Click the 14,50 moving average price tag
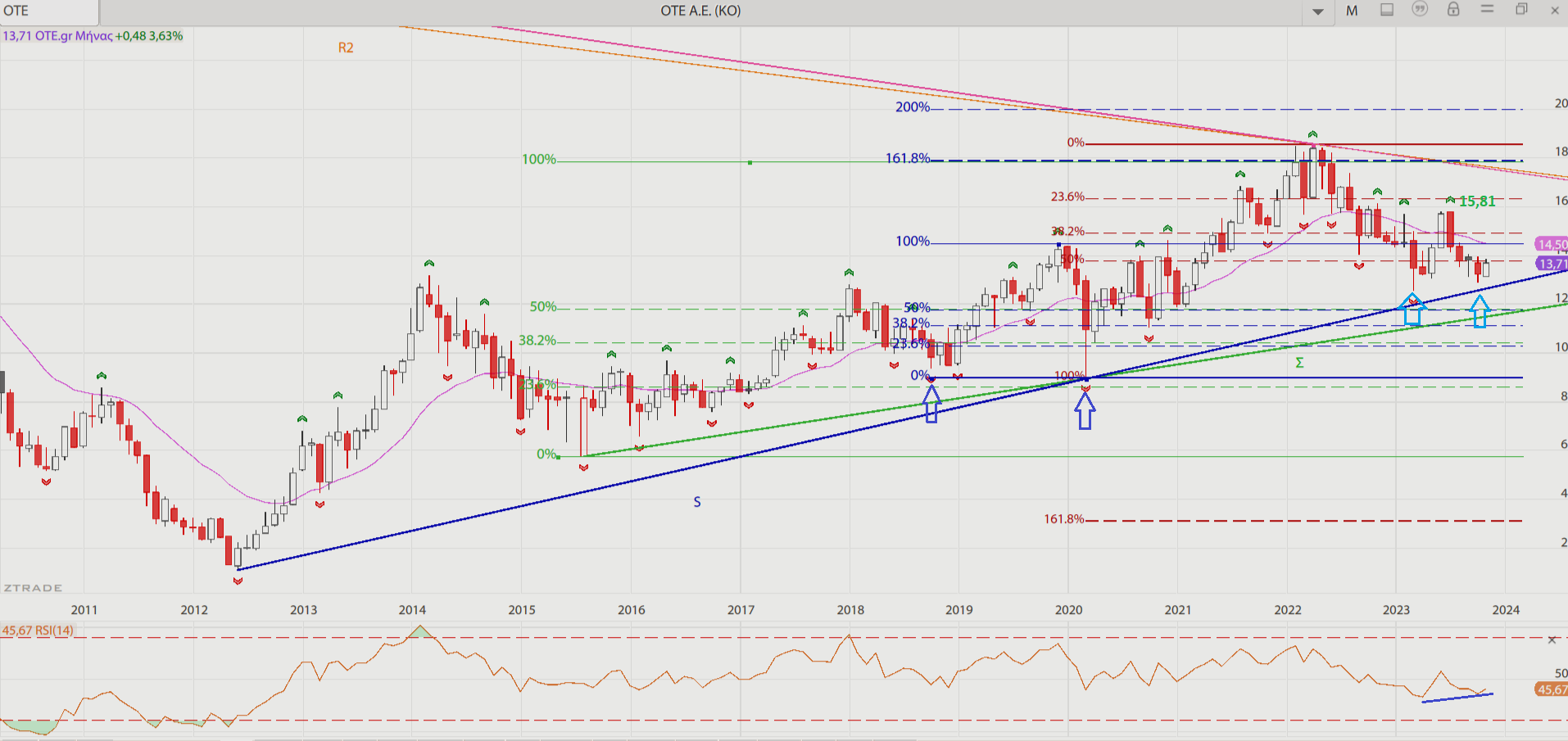The image size is (1568, 741). click(1552, 244)
